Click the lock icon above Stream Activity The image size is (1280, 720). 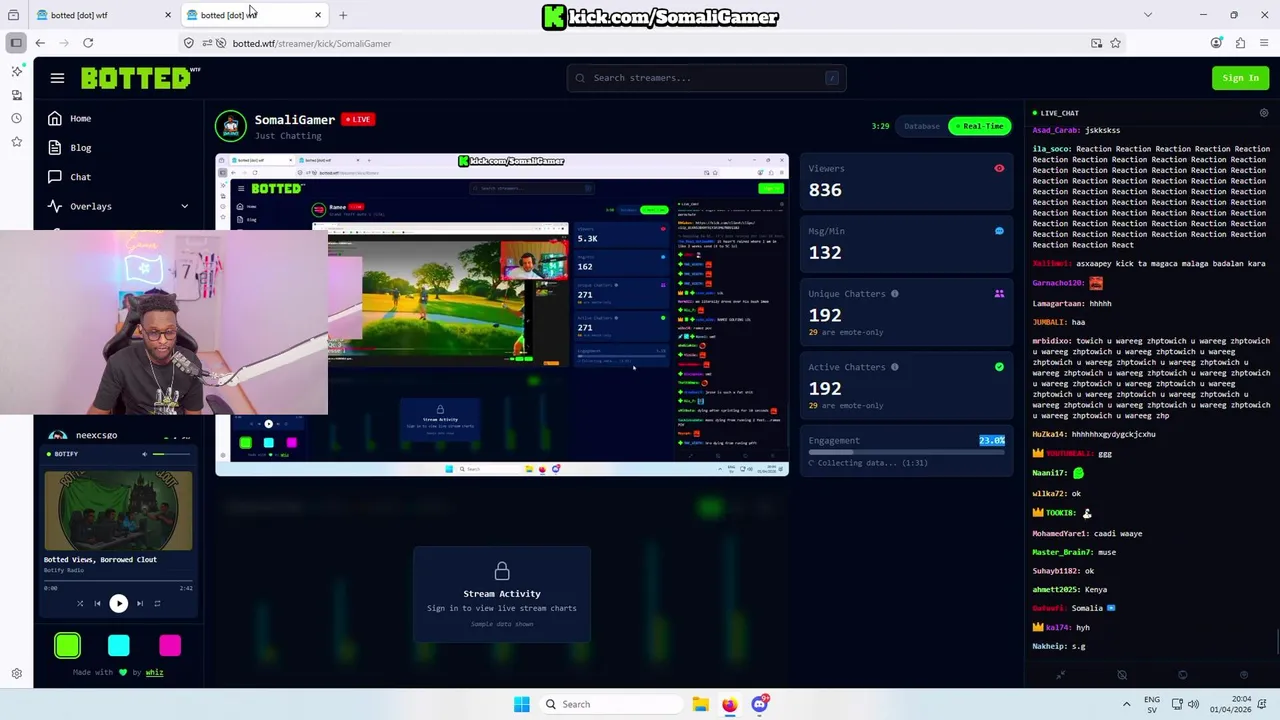(502, 571)
